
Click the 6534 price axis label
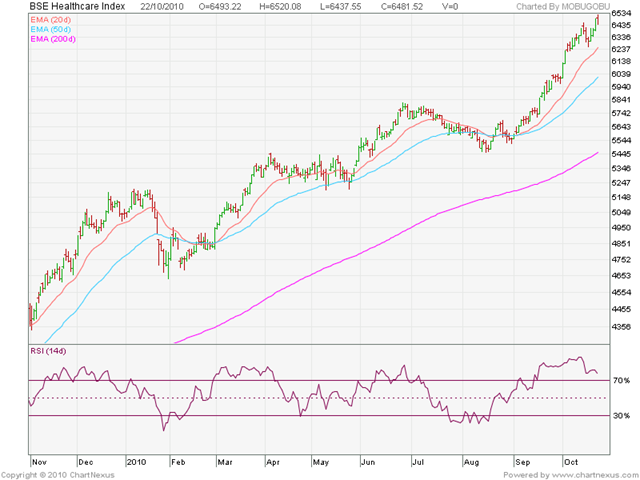coord(621,13)
